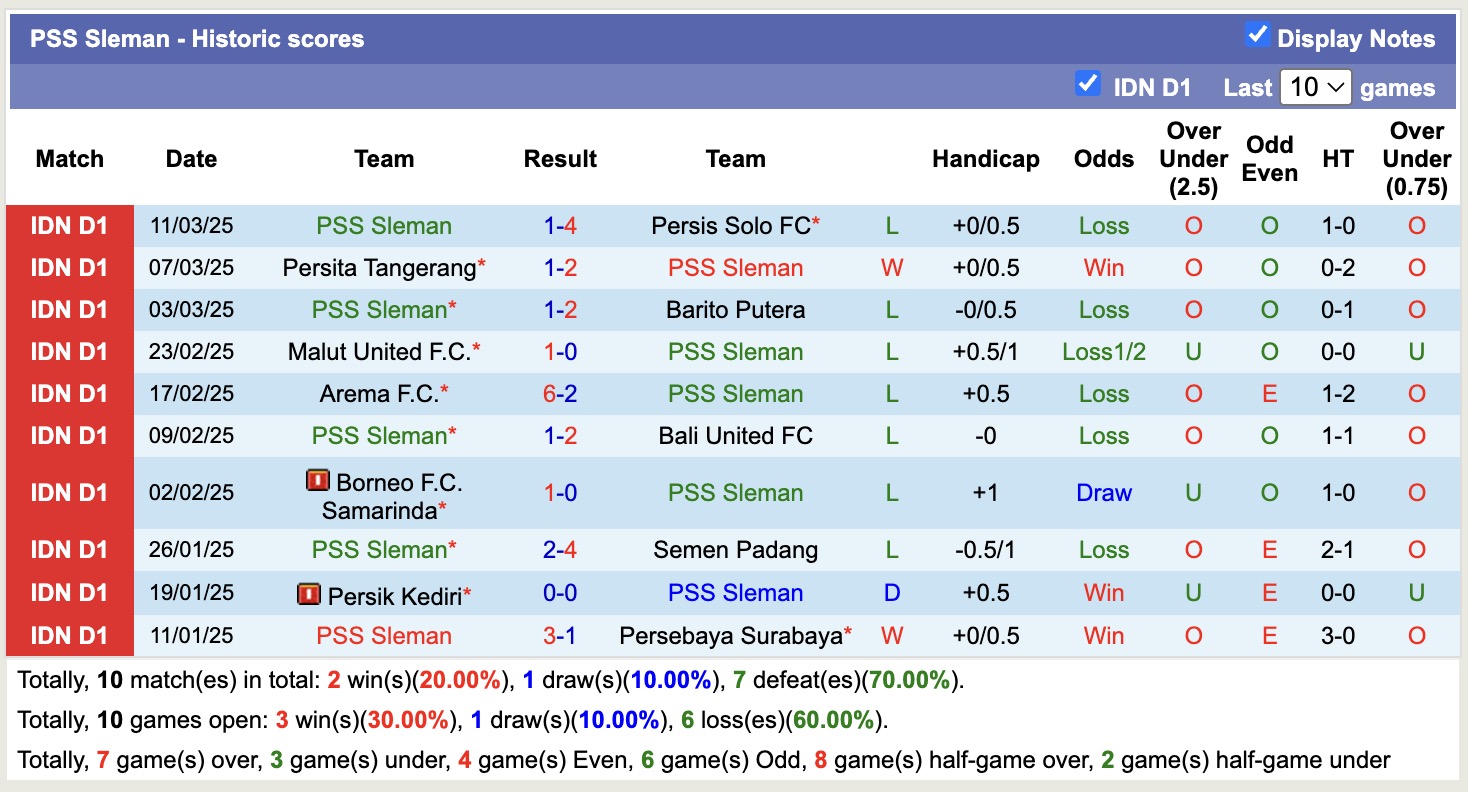The width and height of the screenshot is (1468, 792).
Task: Click the Arema F.C. team name
Action: tap(384, 393)
